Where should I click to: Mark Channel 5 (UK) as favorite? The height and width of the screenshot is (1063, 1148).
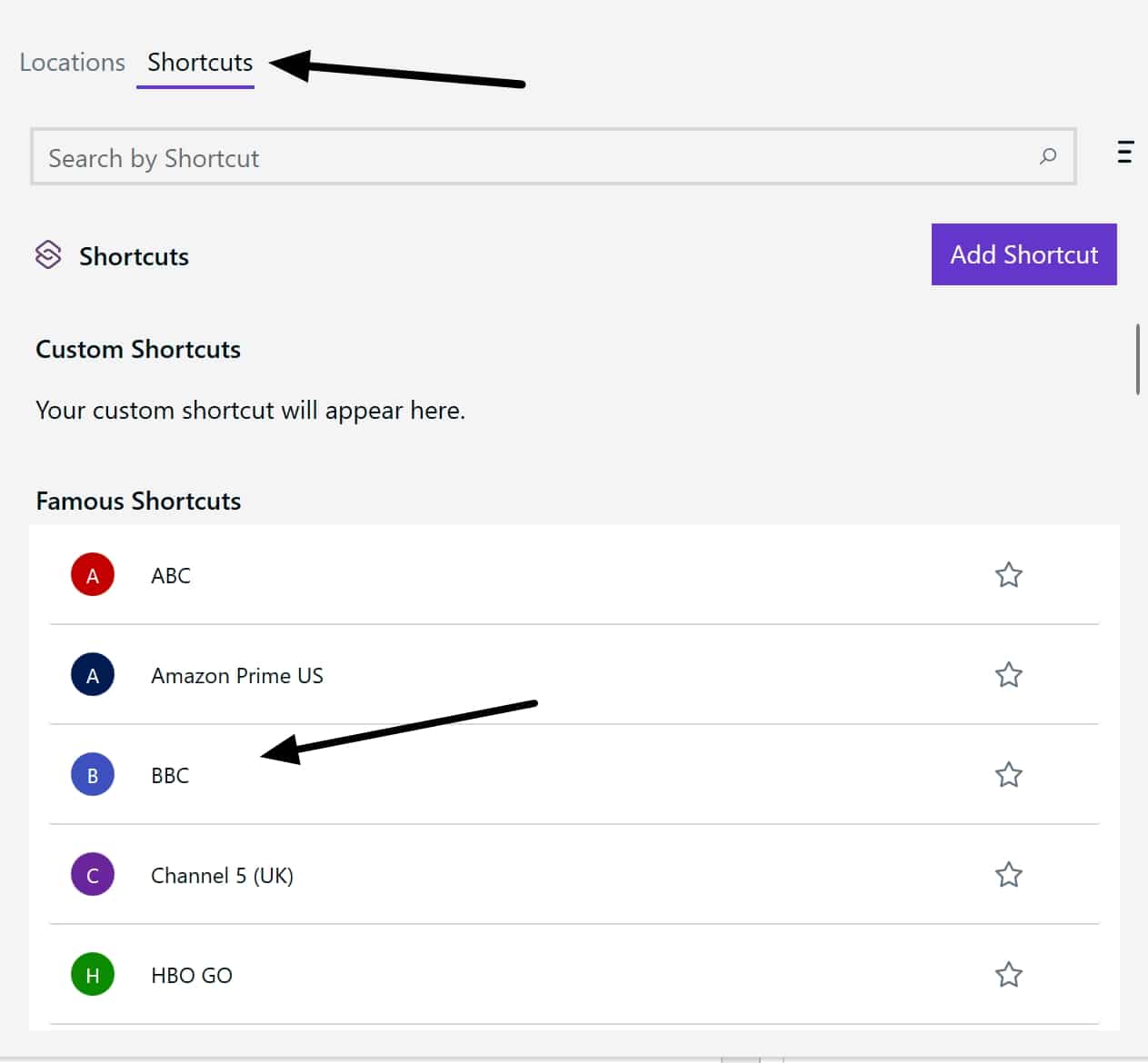point(1008,875)
